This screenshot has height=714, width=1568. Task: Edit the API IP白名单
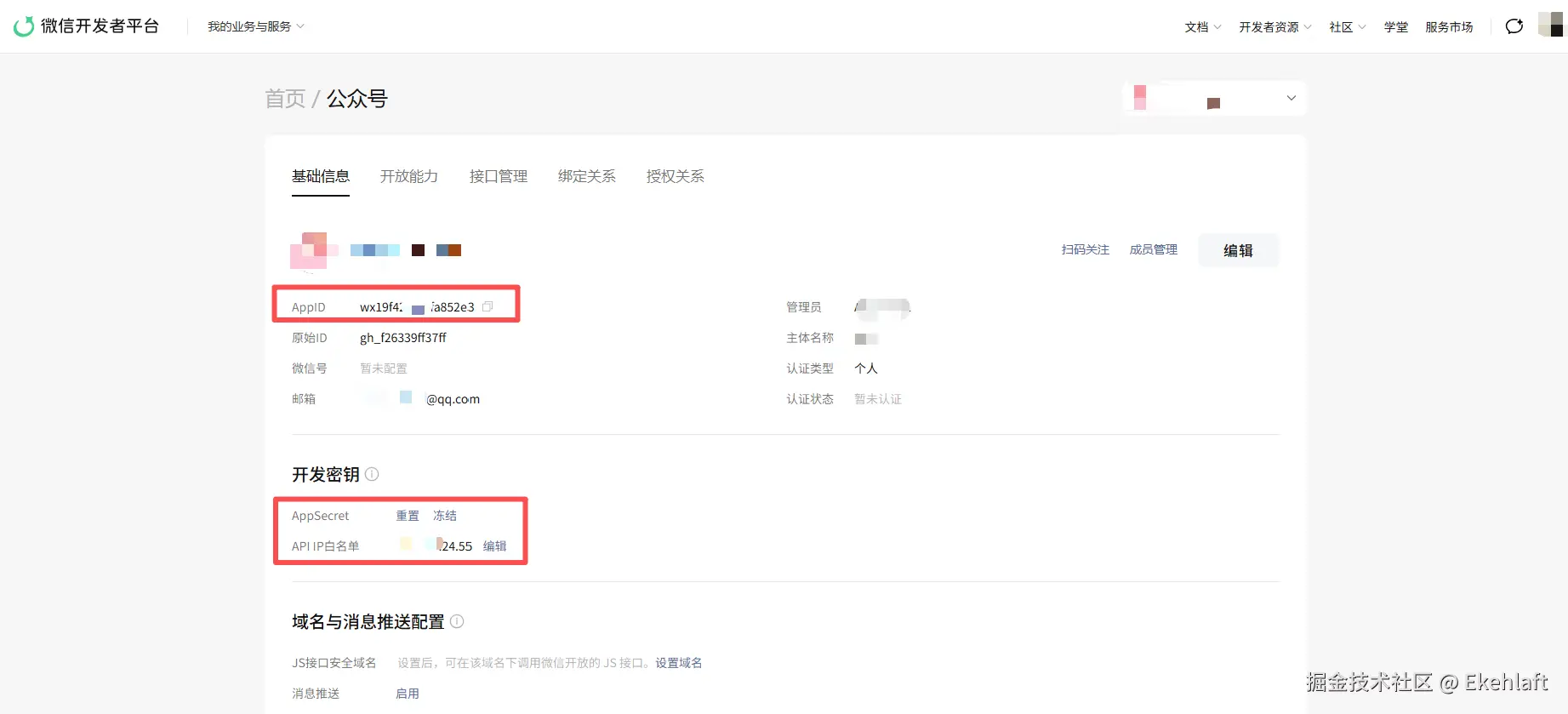pos(495,546)
